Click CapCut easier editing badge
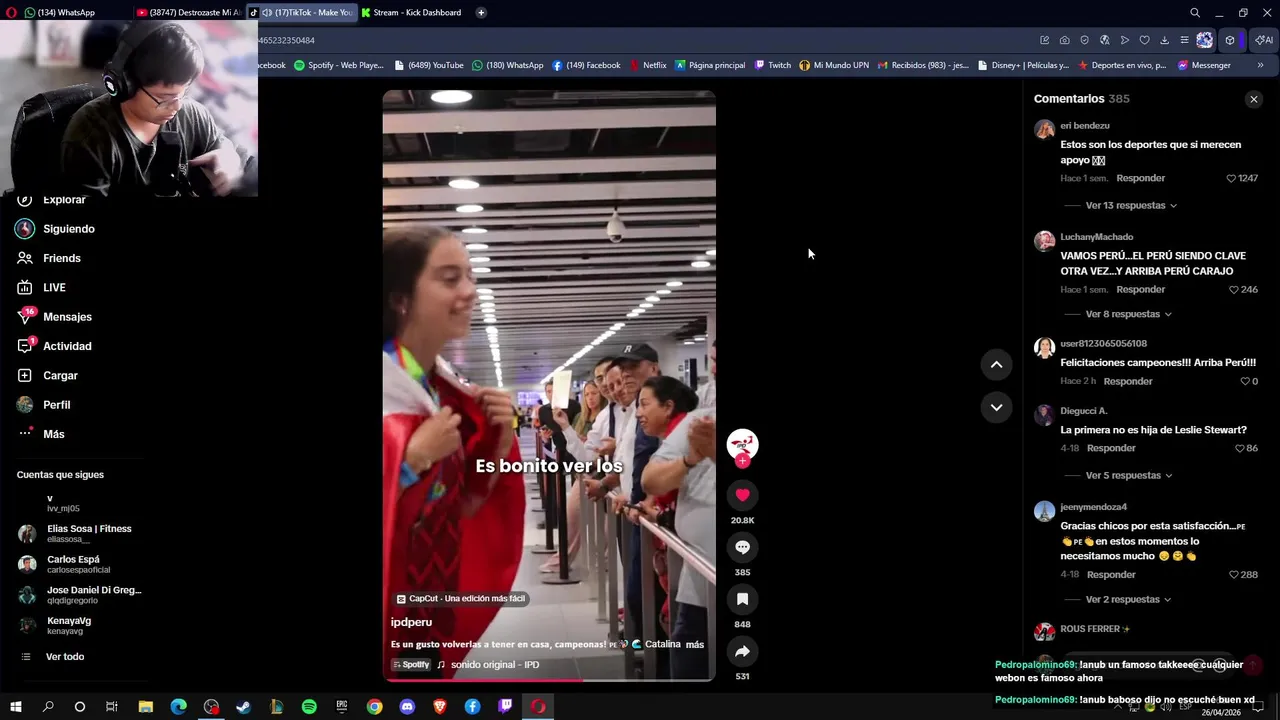The height and width of the screenshot is (720, 1280). click(x=461, y=599)
